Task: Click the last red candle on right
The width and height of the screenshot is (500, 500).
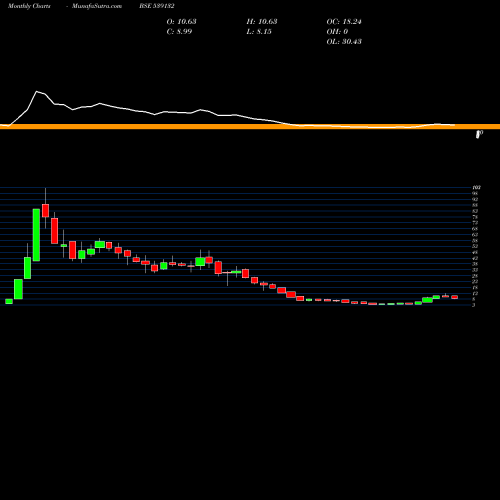Action: click(455, 297)
